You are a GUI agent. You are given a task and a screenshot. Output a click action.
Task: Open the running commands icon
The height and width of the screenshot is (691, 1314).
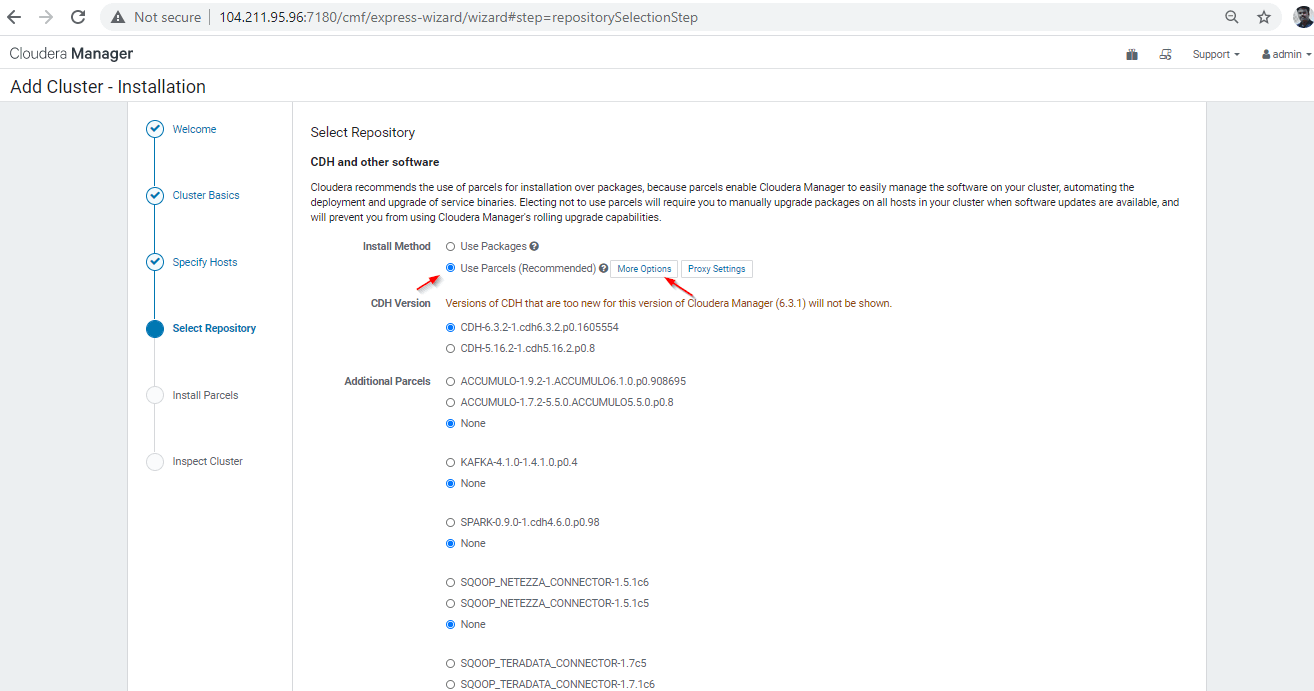point(1165,54)
